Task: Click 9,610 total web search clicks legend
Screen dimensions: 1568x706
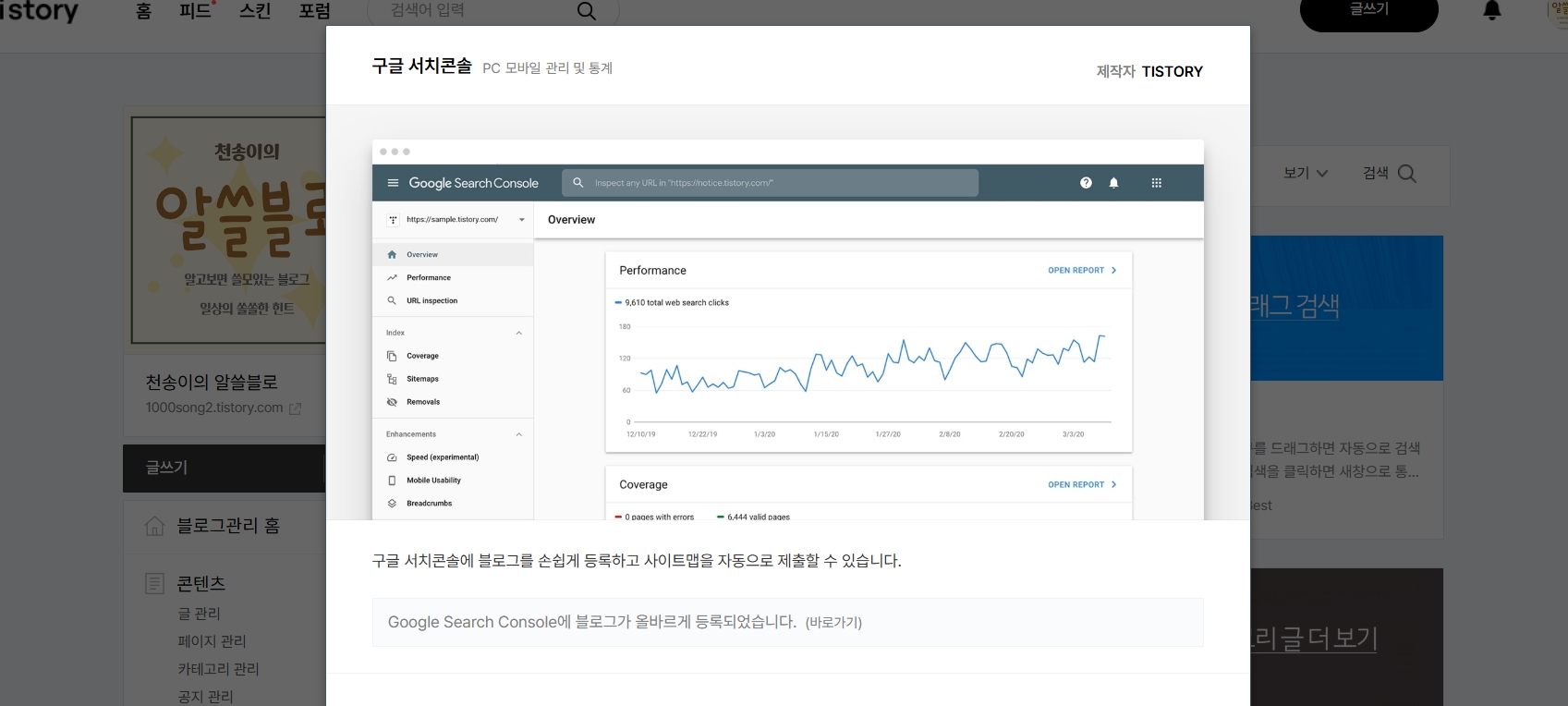Action: [672, 302]
